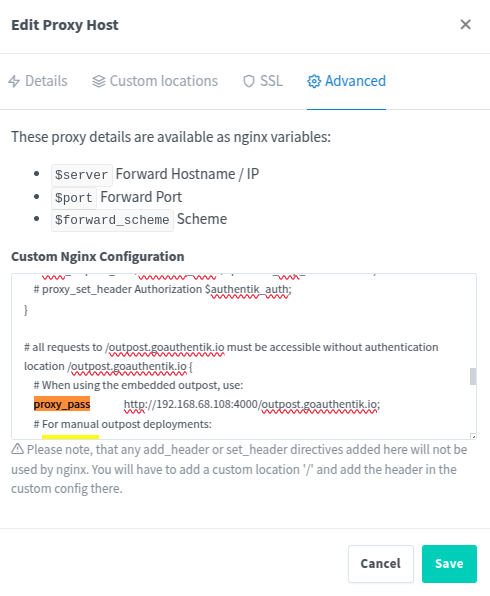Image resolution: width=490 pixels, height=596 pixels.
Task: Click the config textarea scrollbar thumb
Action: pyautogui.click(x=473, y=376)
